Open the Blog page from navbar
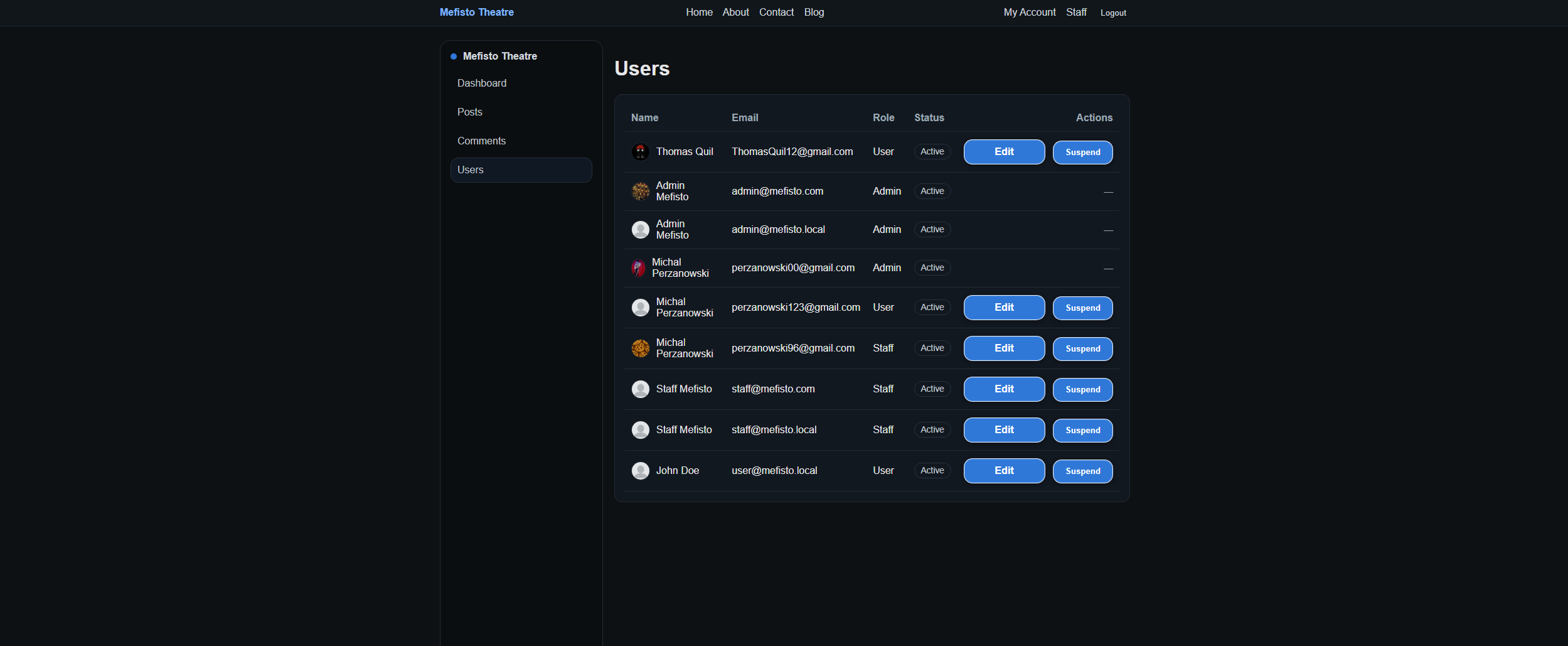 [x=813, y=12]
